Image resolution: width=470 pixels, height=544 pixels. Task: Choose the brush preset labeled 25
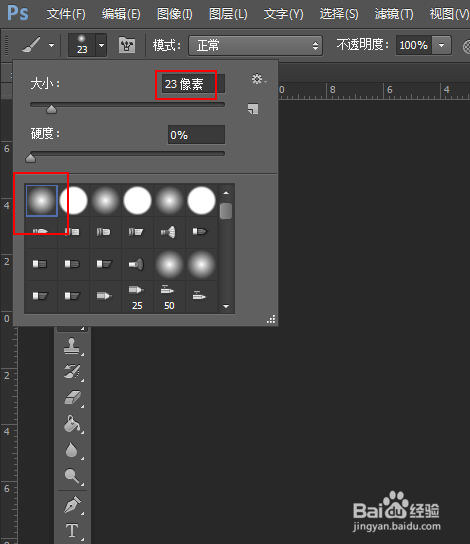point(137,297)
